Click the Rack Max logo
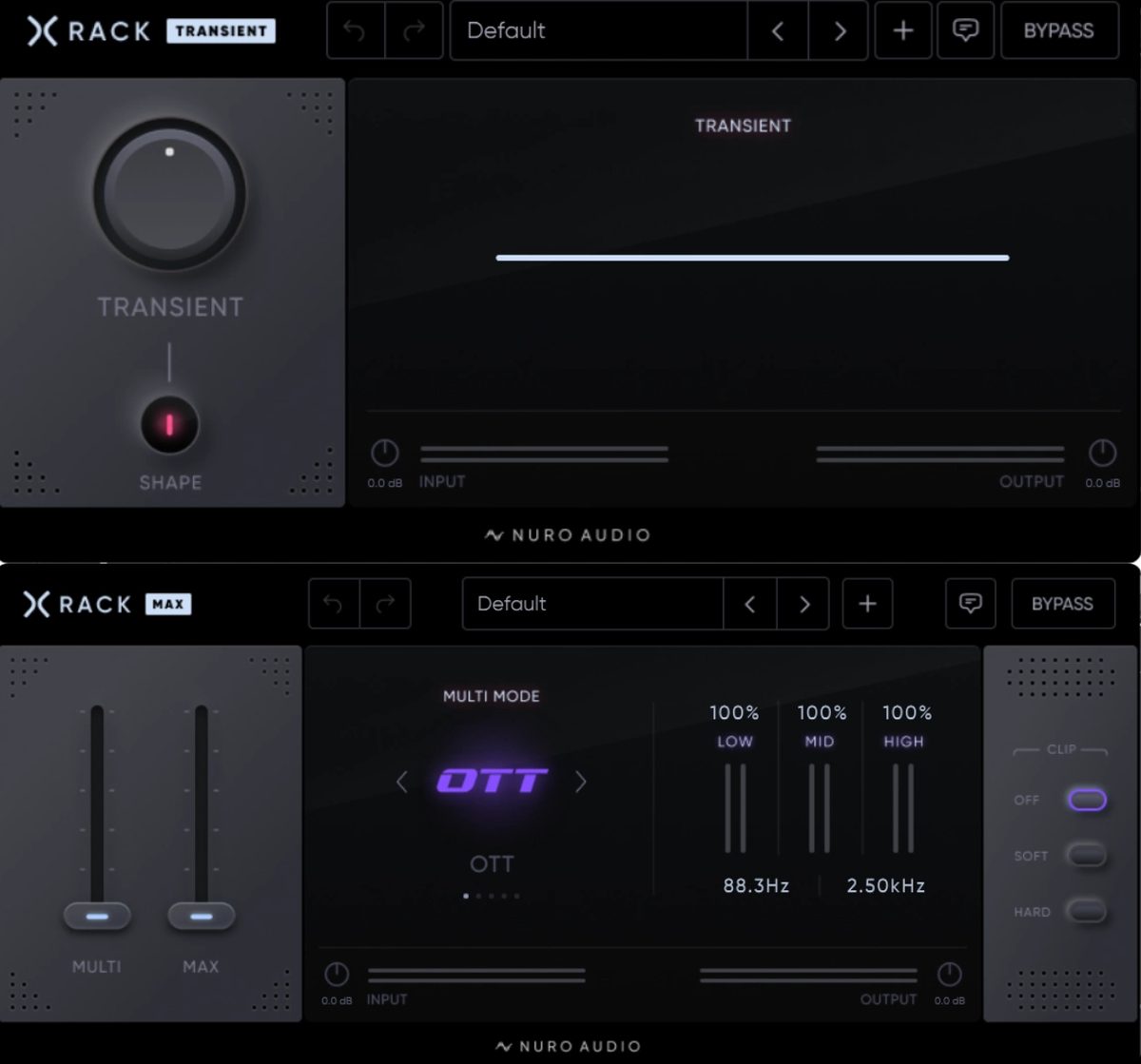The height and width of the screenshot is (1064, 1141). pyautogui.click(x=77, y=604)
